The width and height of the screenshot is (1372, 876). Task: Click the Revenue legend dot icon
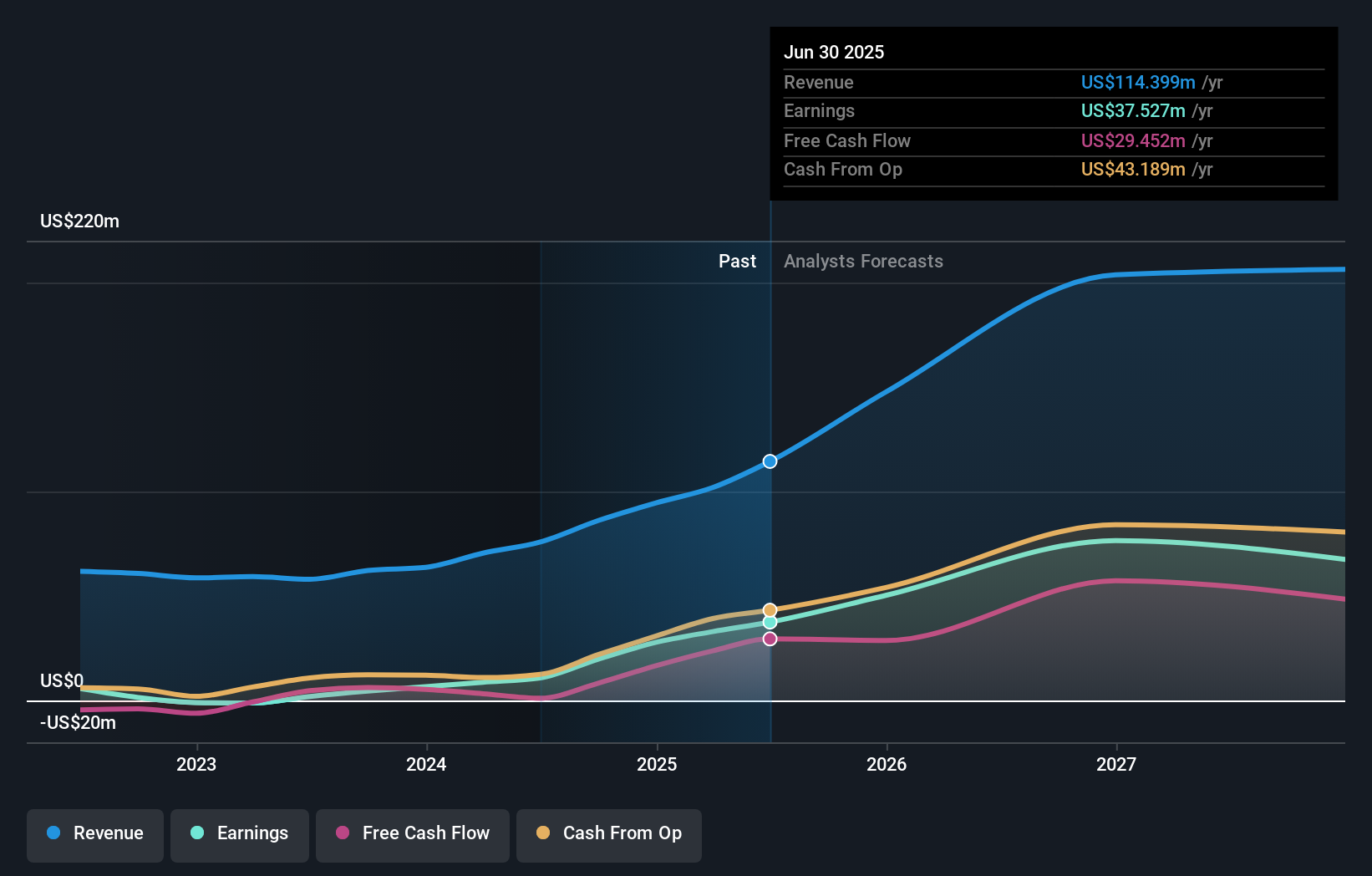[x=54, y=833]
